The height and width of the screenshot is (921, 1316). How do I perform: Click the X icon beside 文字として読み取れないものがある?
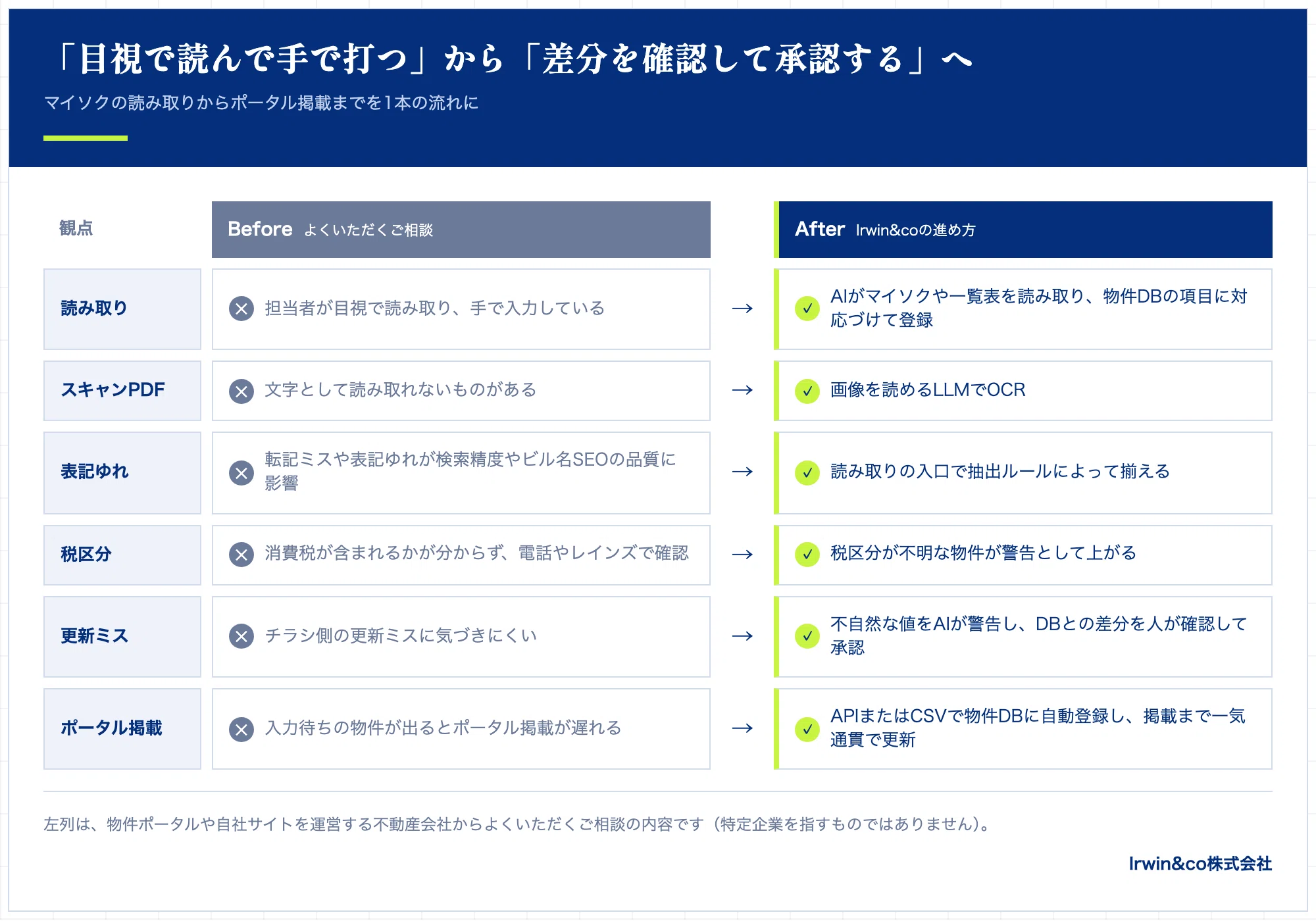(241, 391)
